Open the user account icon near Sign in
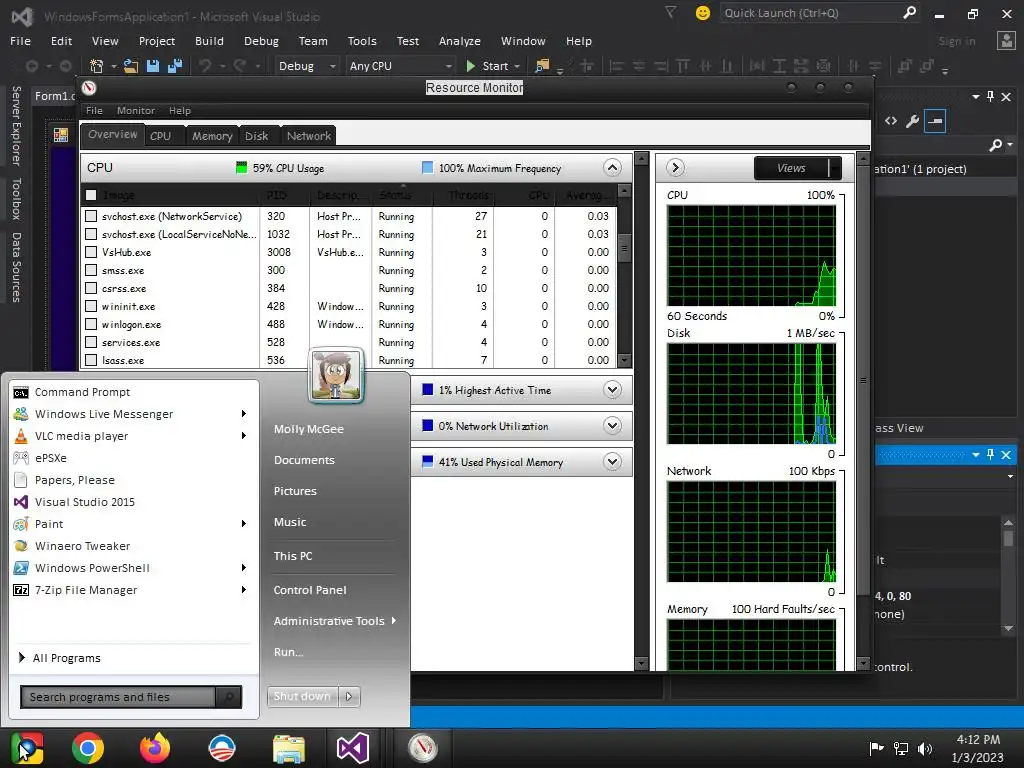Viewport: 1024px width, 768px height. point(1006,40)
